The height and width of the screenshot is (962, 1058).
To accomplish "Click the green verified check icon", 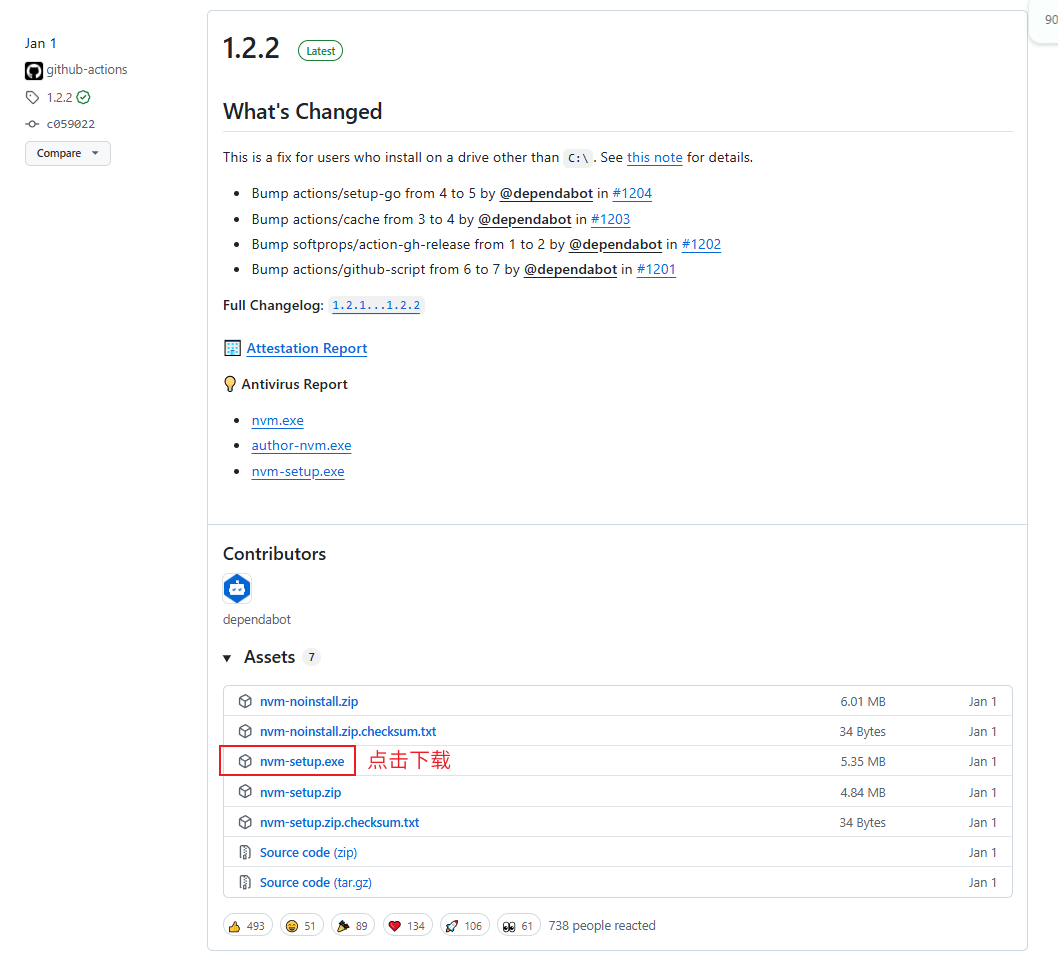I will click(83, 97).
